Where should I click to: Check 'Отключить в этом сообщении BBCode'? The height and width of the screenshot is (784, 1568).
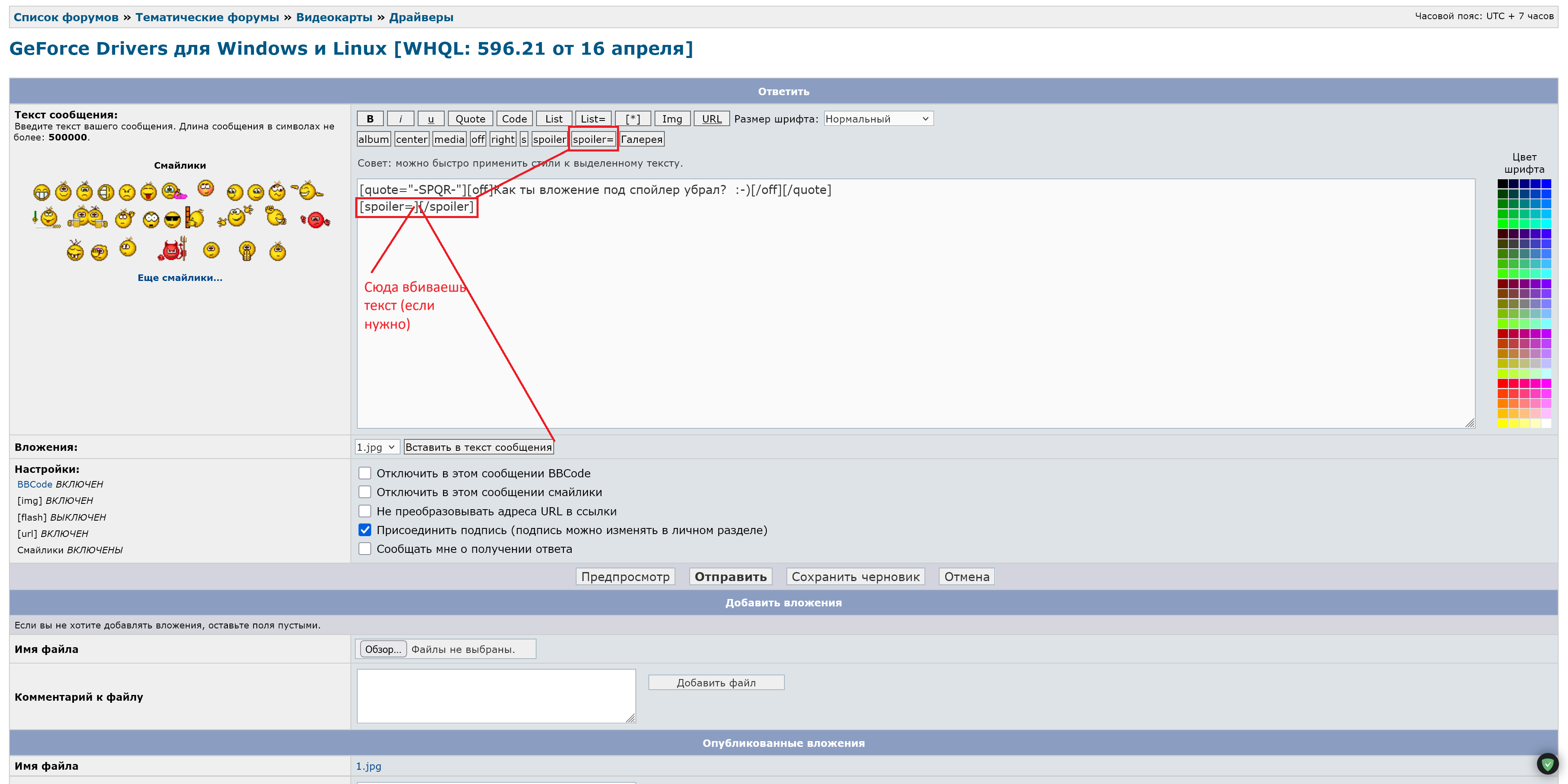click(365, 473)
